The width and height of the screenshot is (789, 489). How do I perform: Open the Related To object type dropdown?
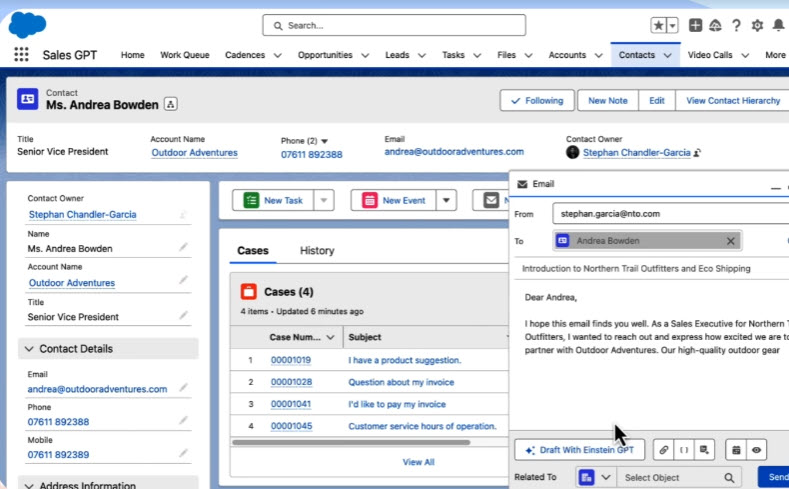tap(606, 477)
